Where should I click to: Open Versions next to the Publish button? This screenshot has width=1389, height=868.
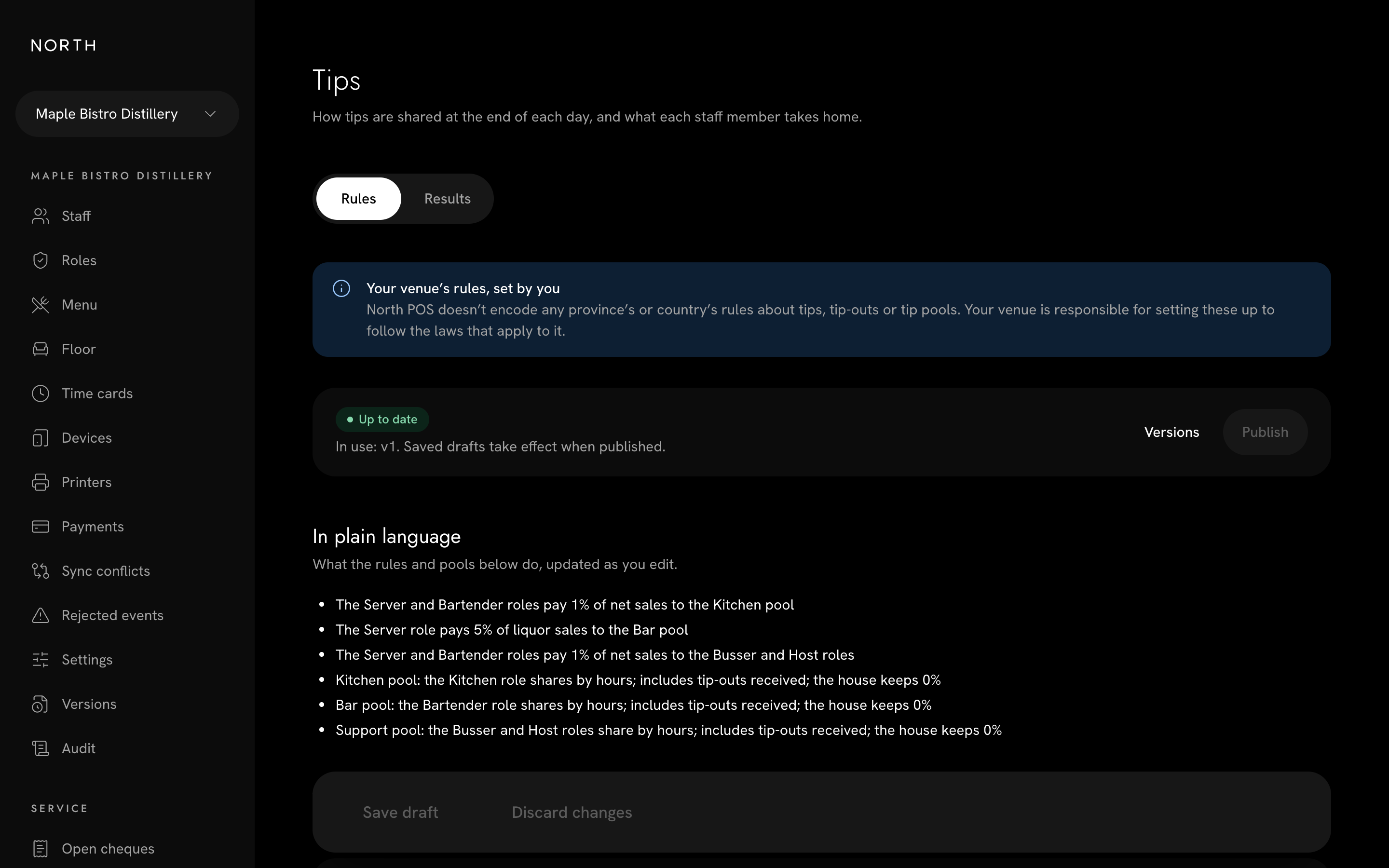pyautogui.click(x=1171, y=432)
